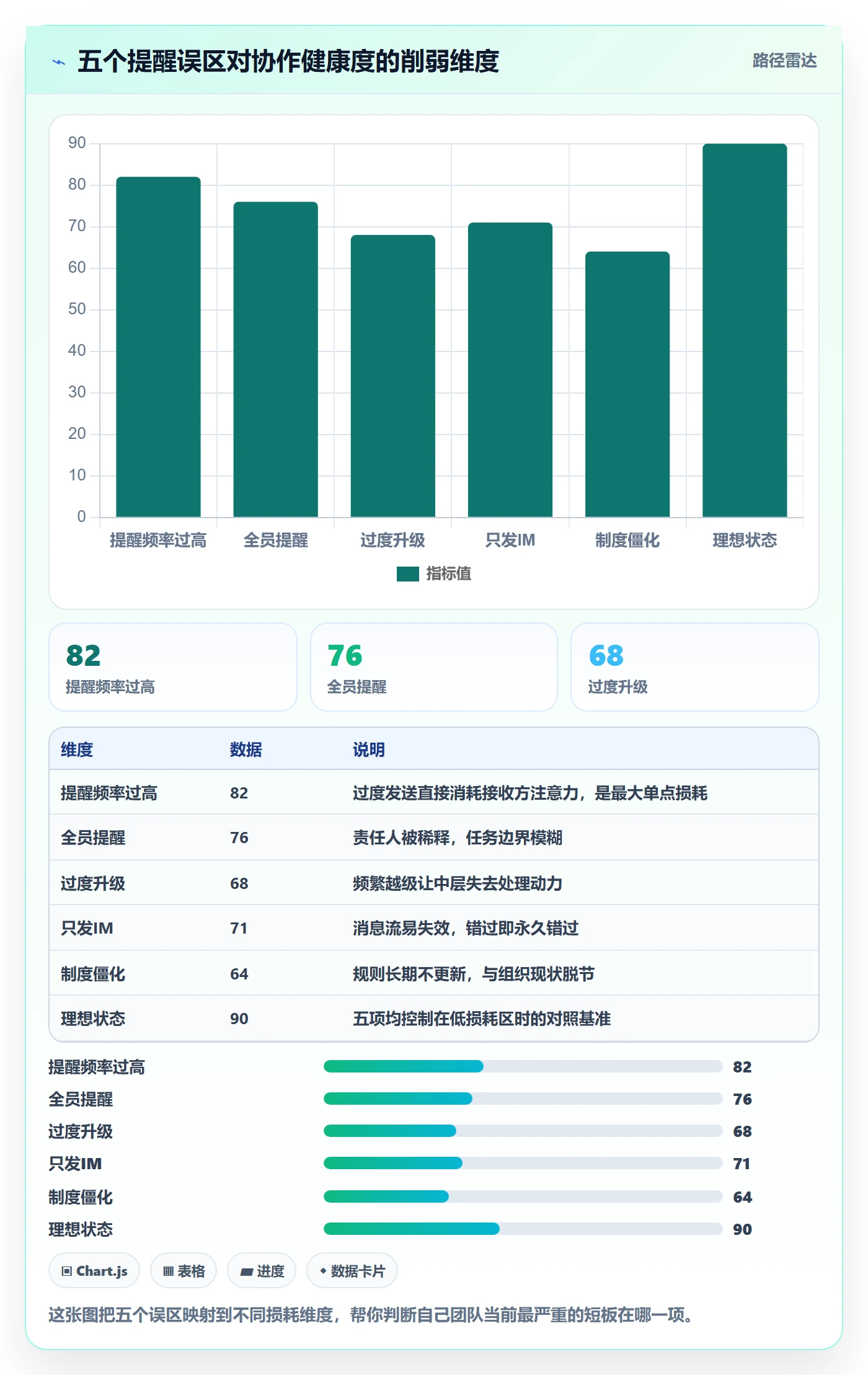Click the 只发IM progress bar
The height and width of the screenshot is (1375, 868).
(x=523, y=1163)
